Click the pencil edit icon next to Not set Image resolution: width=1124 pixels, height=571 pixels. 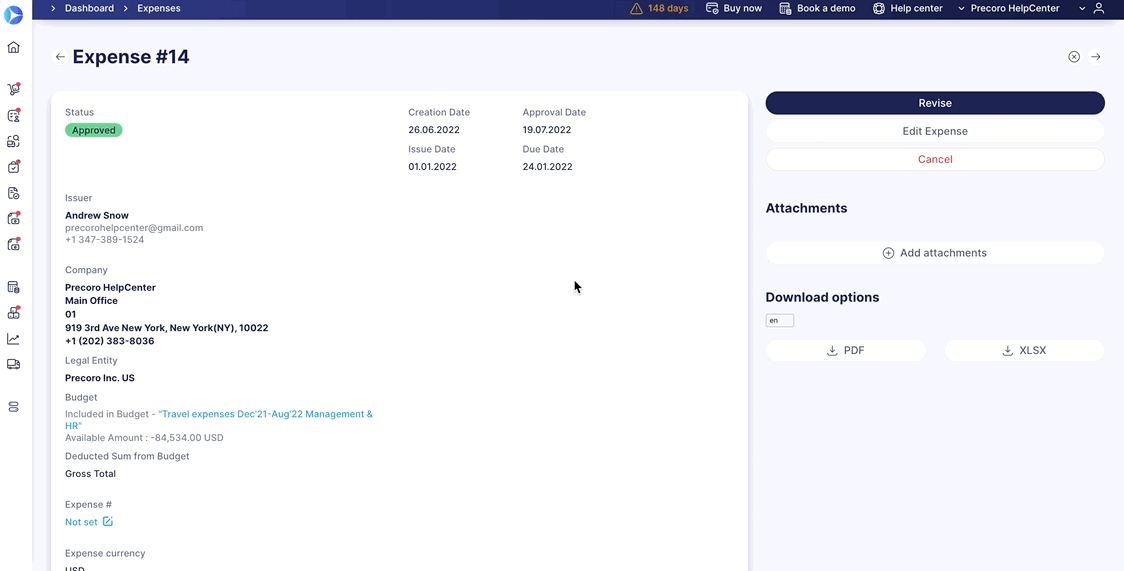pos(108,522)
